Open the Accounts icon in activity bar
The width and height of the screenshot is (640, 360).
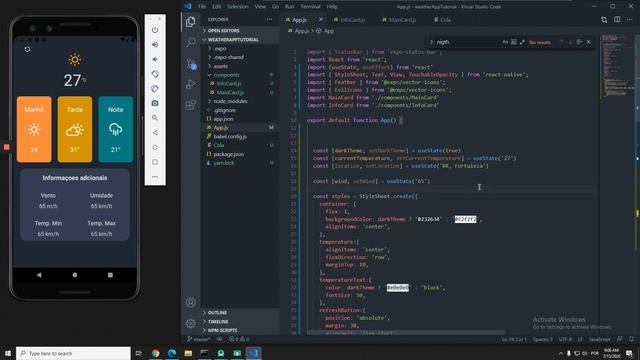191,302
